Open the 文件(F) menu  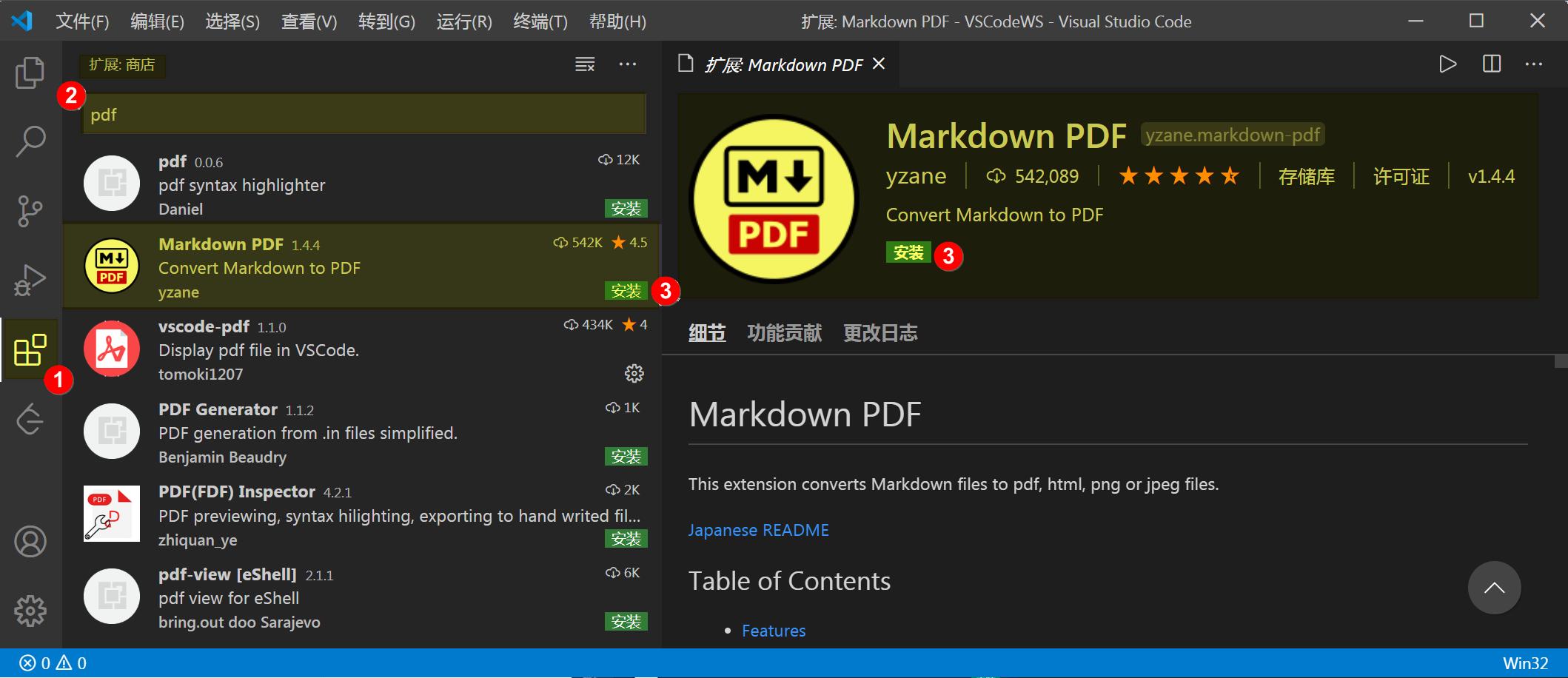tap(82, 22)
